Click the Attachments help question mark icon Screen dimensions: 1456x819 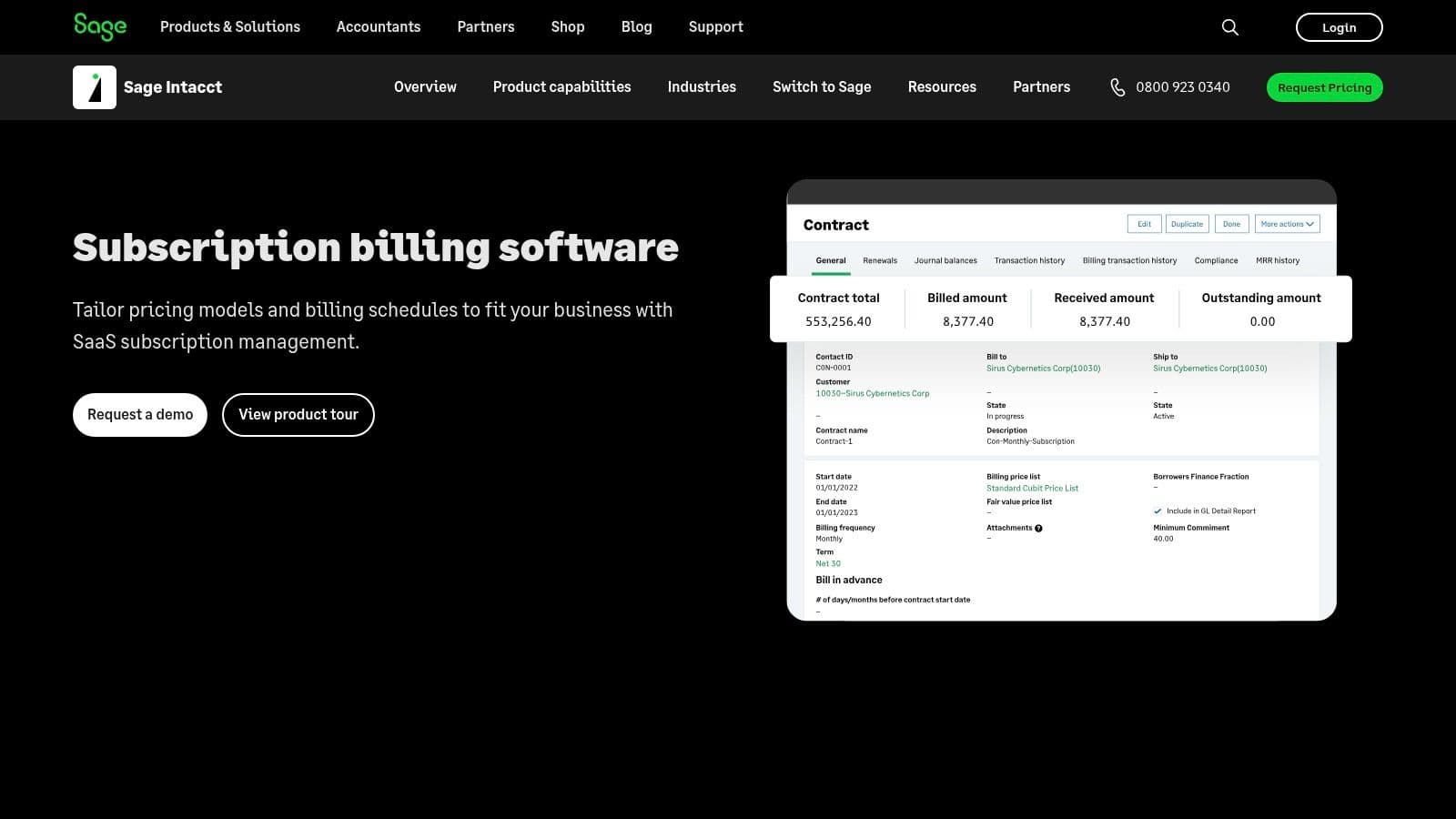click(x=1038, y=528)
